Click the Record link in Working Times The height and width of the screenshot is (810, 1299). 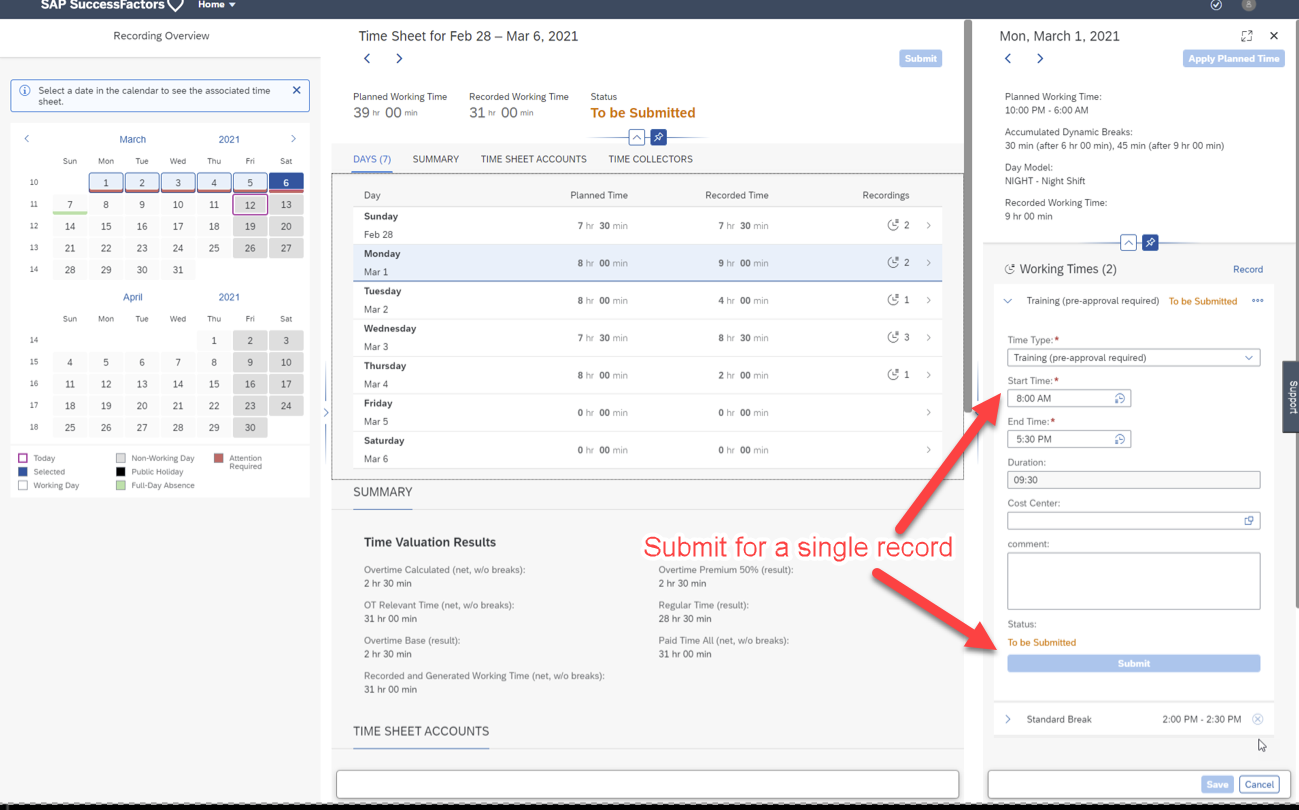[x=1247, y=269]
